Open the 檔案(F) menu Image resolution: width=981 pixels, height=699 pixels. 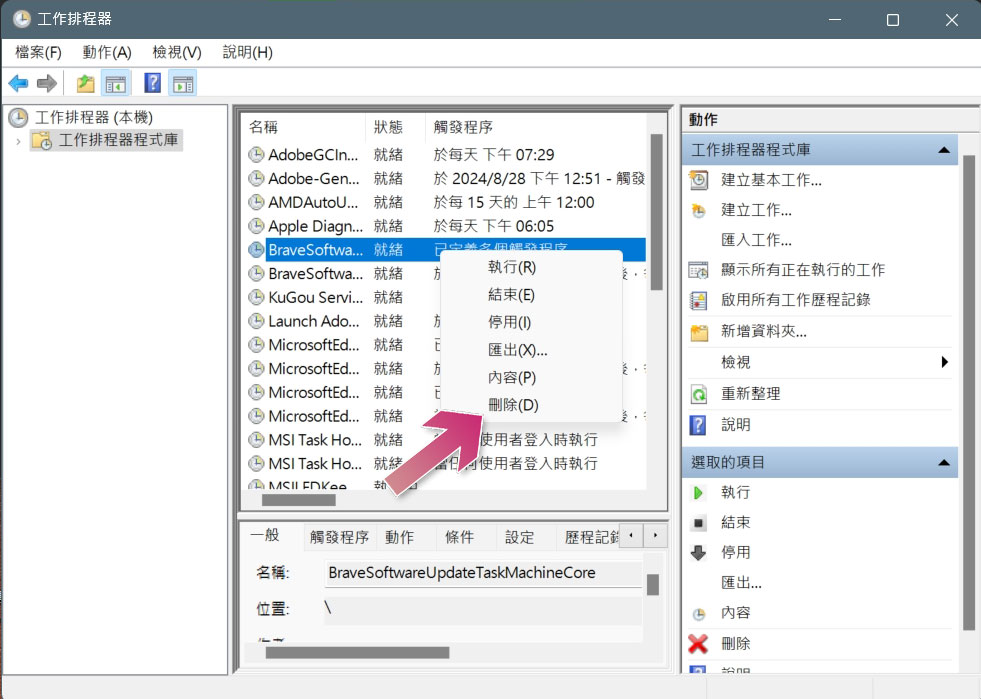pos(38,53)
